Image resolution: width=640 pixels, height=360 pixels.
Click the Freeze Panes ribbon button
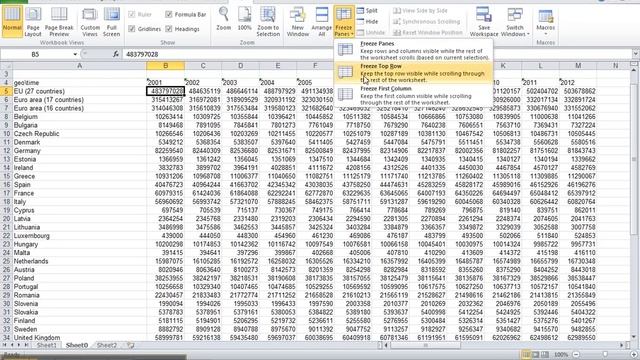click(344, 22)
